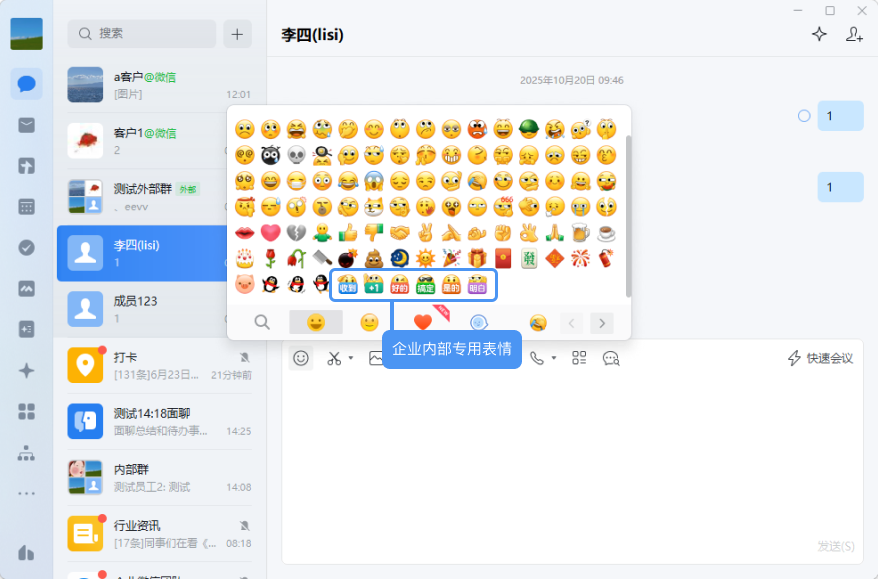The image size is (878, 579).
Task: Insert the poop emoji
Action: coord(373,258)
